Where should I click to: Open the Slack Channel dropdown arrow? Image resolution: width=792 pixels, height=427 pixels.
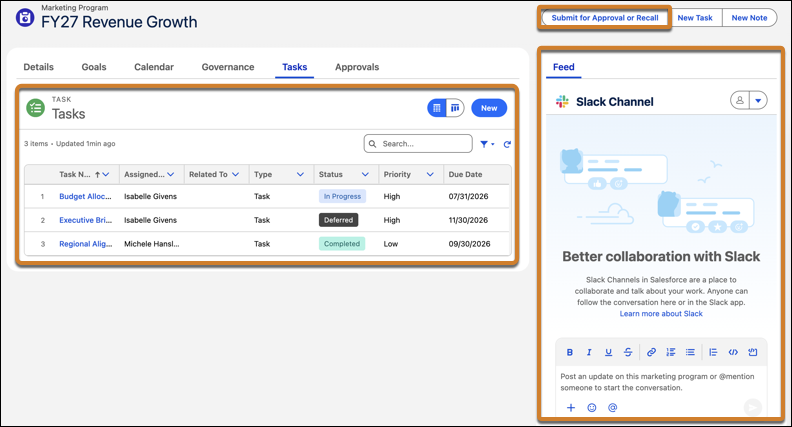(758, 100)
